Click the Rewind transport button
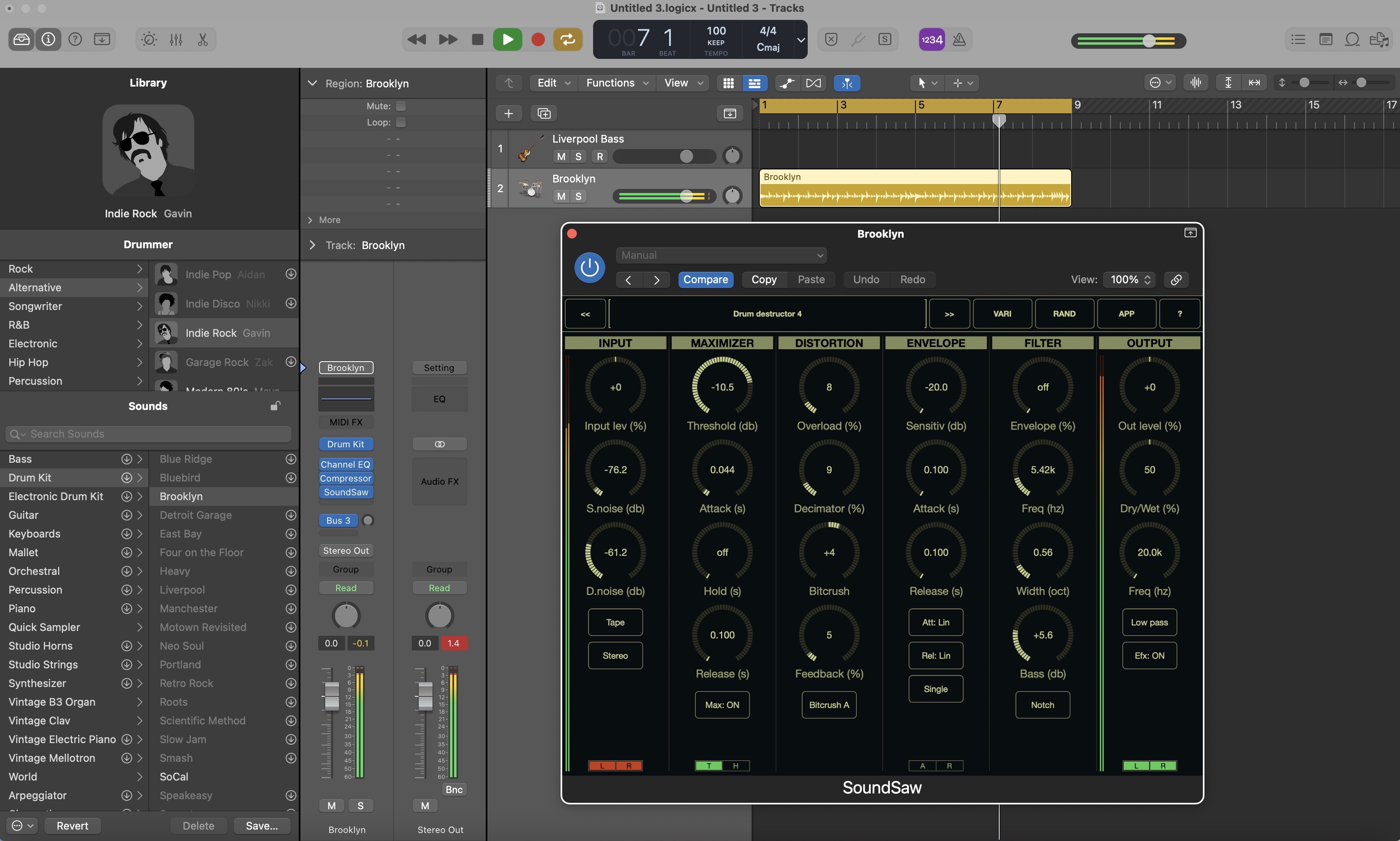The width and height of the screenshot is (1400, 841). [417, 39]
